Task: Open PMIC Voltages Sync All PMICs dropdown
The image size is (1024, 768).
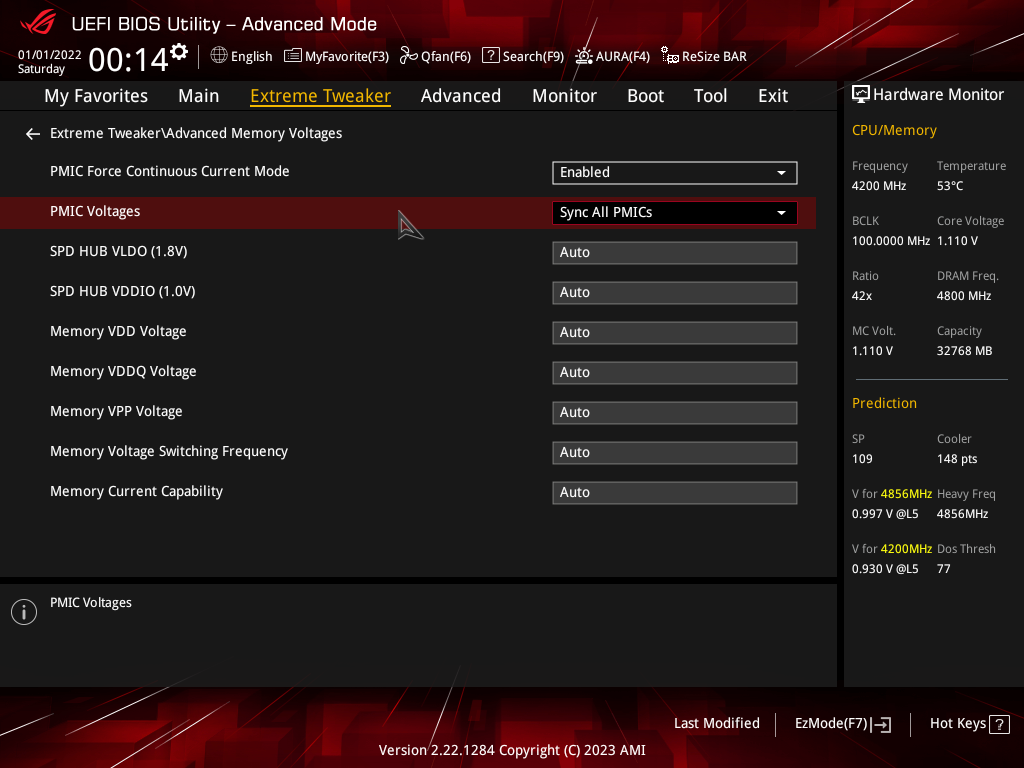Action: (675, 213)
